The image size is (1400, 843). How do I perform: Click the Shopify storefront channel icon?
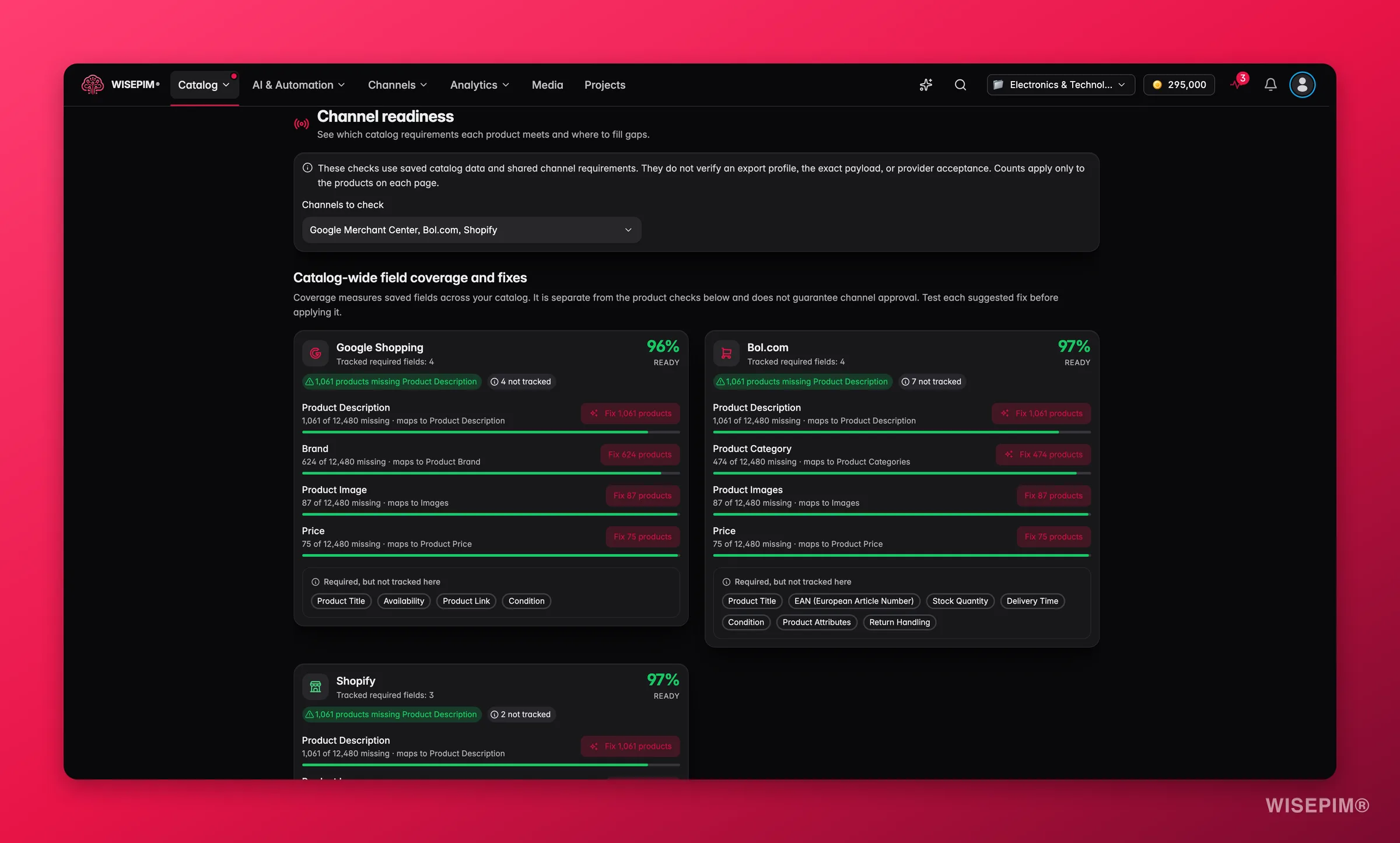click(316, 687)
